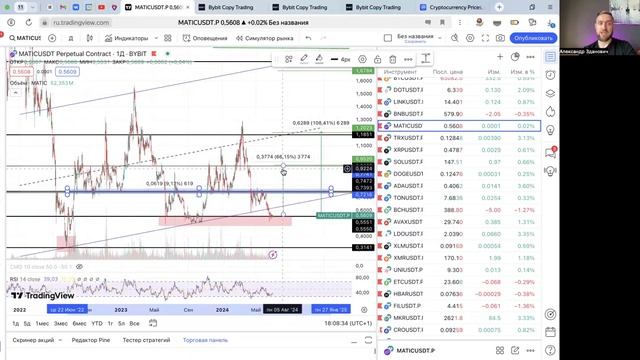Switch to the Тестер стратегий tab
The image size is (640, 360).
click(x=146, y=340)
